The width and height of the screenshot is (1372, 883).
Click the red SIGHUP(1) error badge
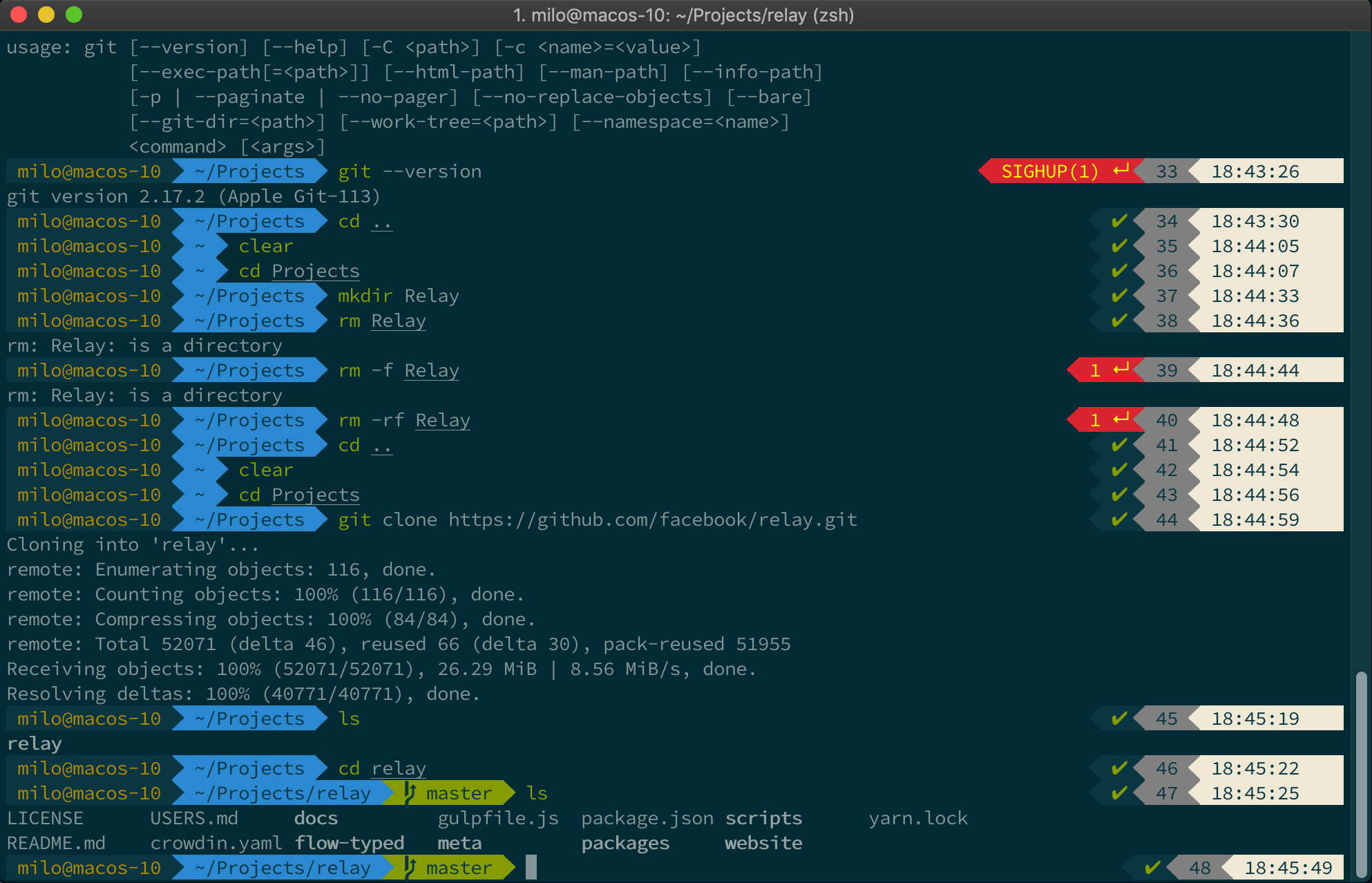1049,171
